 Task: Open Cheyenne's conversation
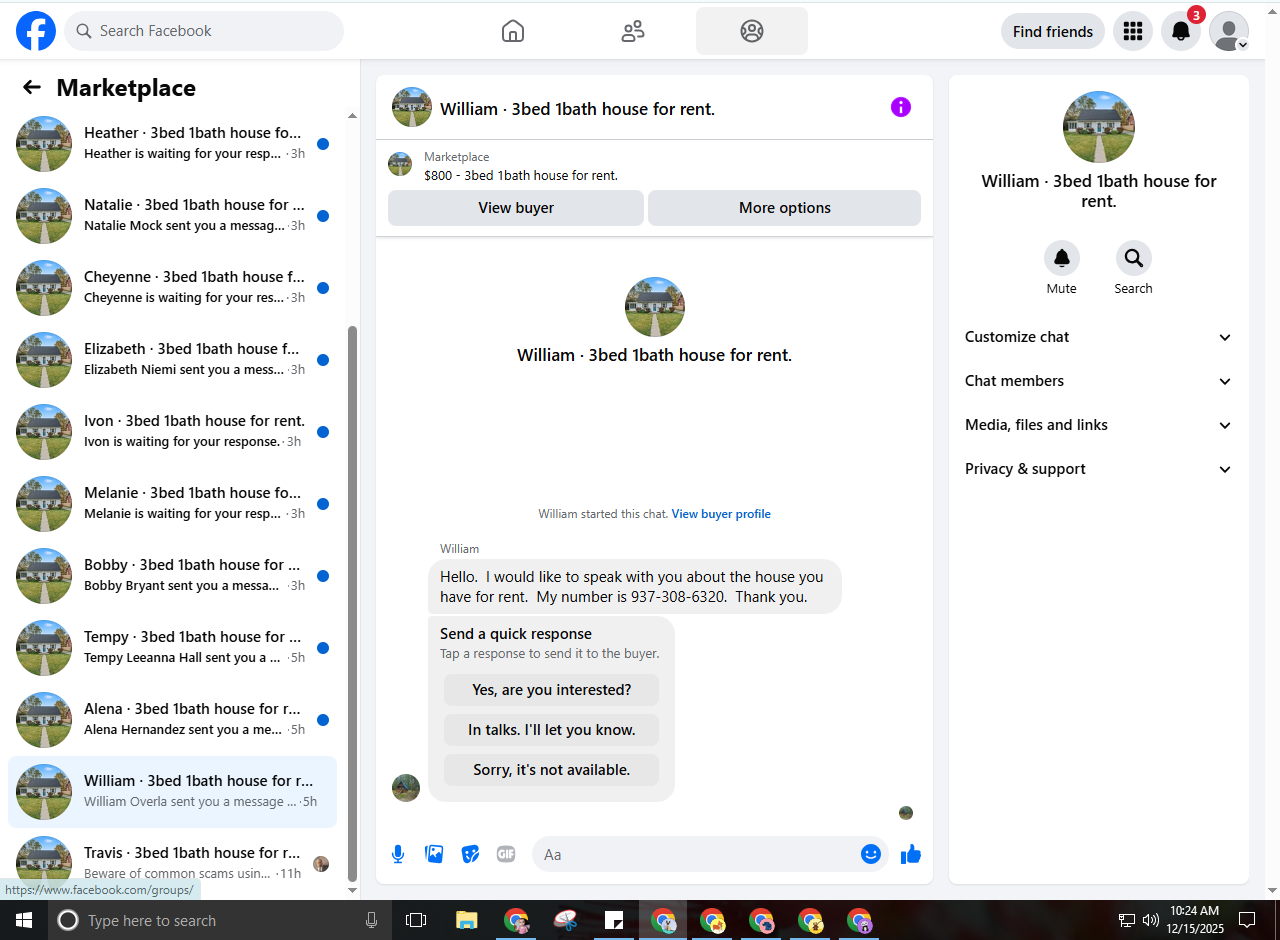pyautogui.click(x=172, y=288)
